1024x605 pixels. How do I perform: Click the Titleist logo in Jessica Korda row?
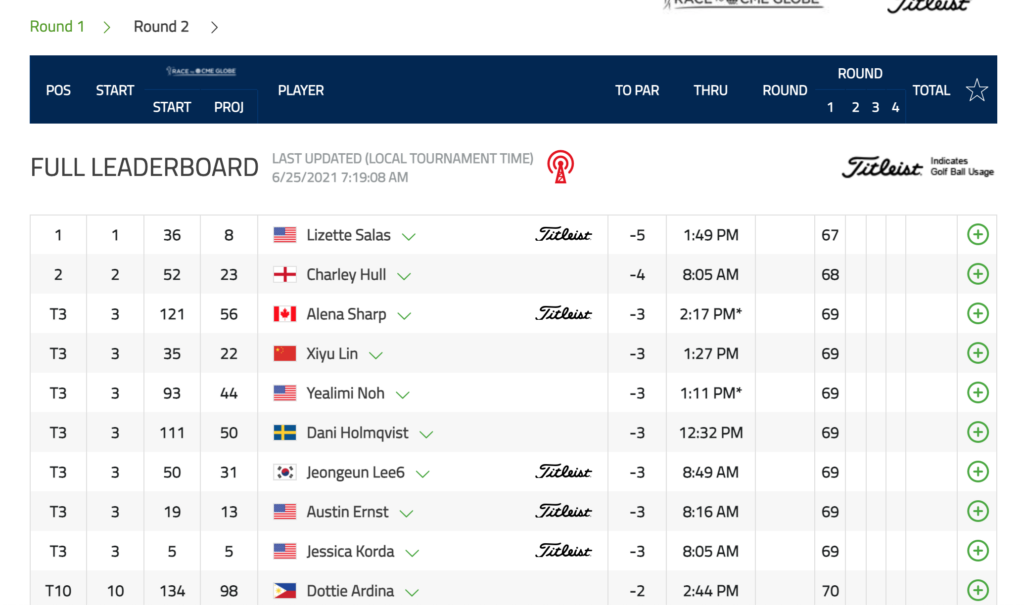tap(564, 551)
